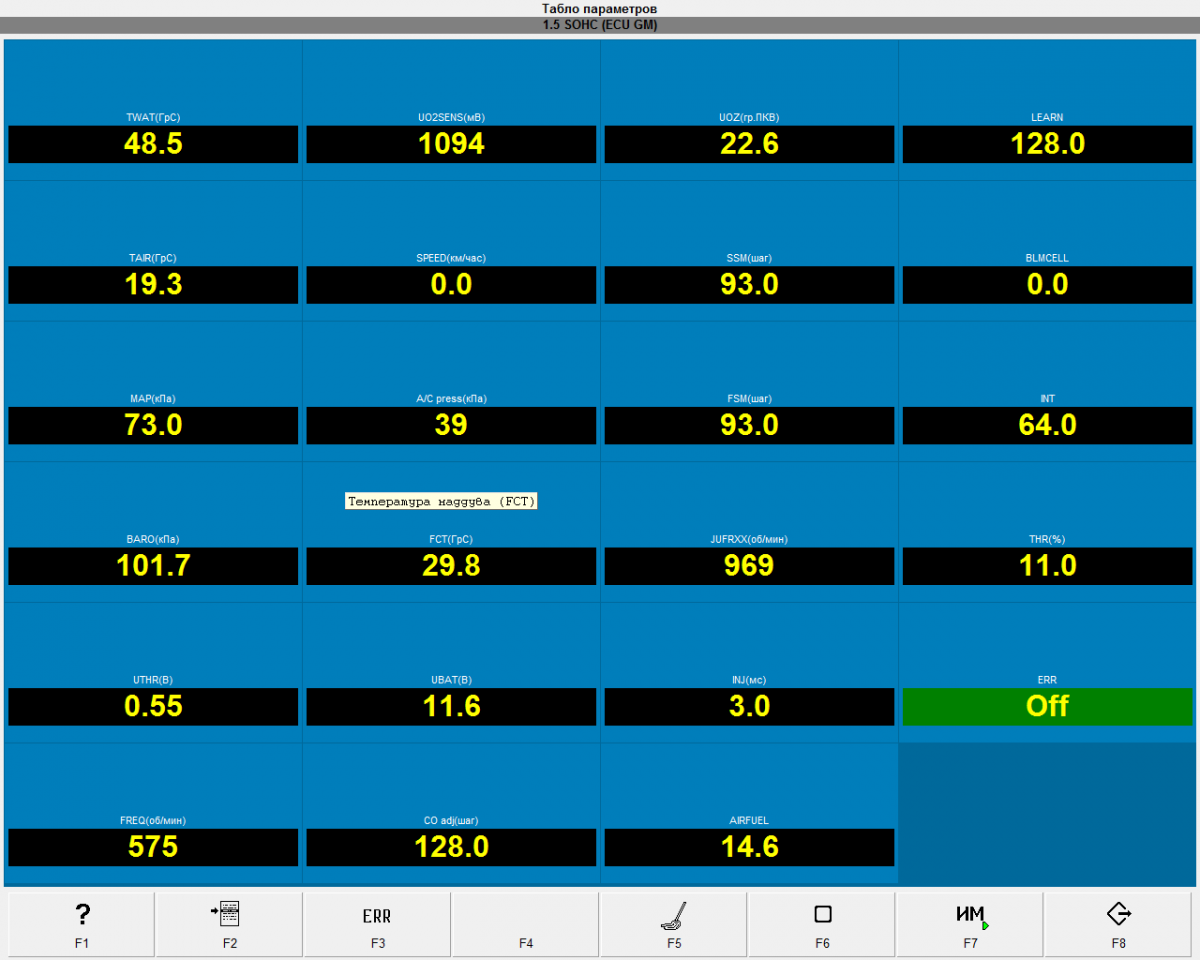Click the TWAT(ГрС) parameter label
Viewport: 1200px width, 960px height.
click(x=153, y=117)
